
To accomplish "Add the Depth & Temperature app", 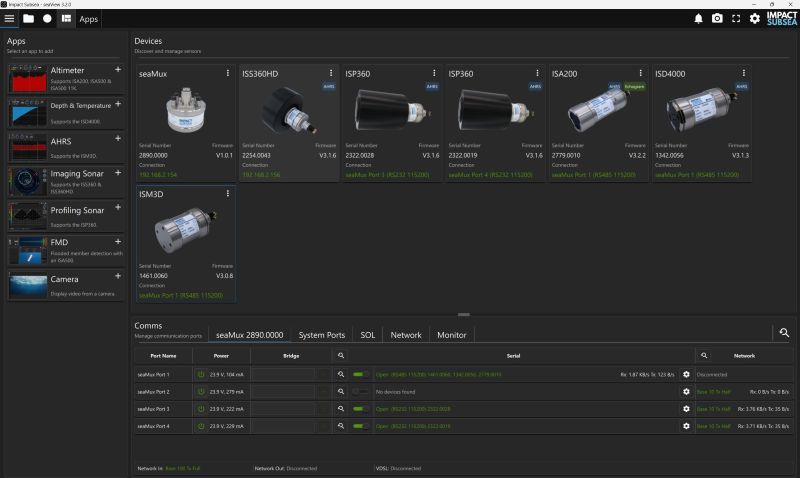I will pyautogui.click(x=118, y=104).
